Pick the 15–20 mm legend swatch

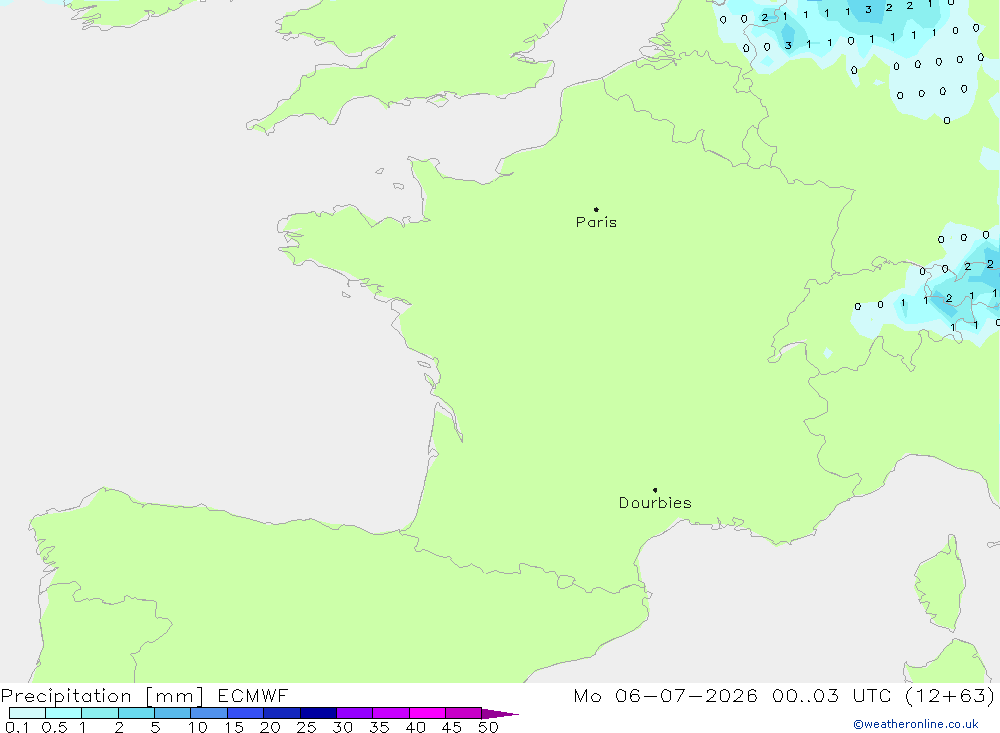(x=246, y=713)
